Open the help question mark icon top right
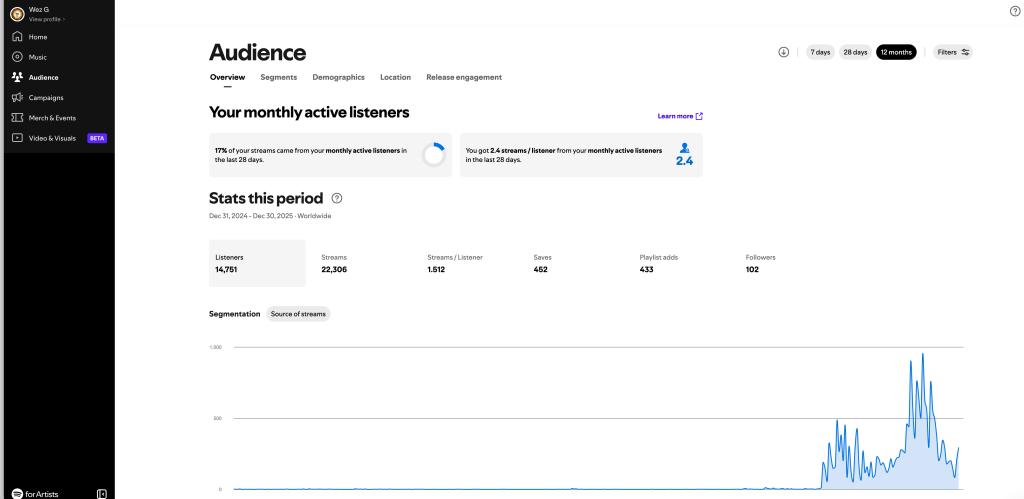 (x=1014, y=12)
